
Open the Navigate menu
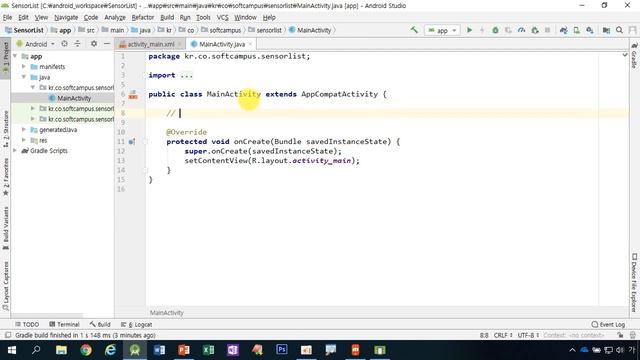tap(66, 17)
